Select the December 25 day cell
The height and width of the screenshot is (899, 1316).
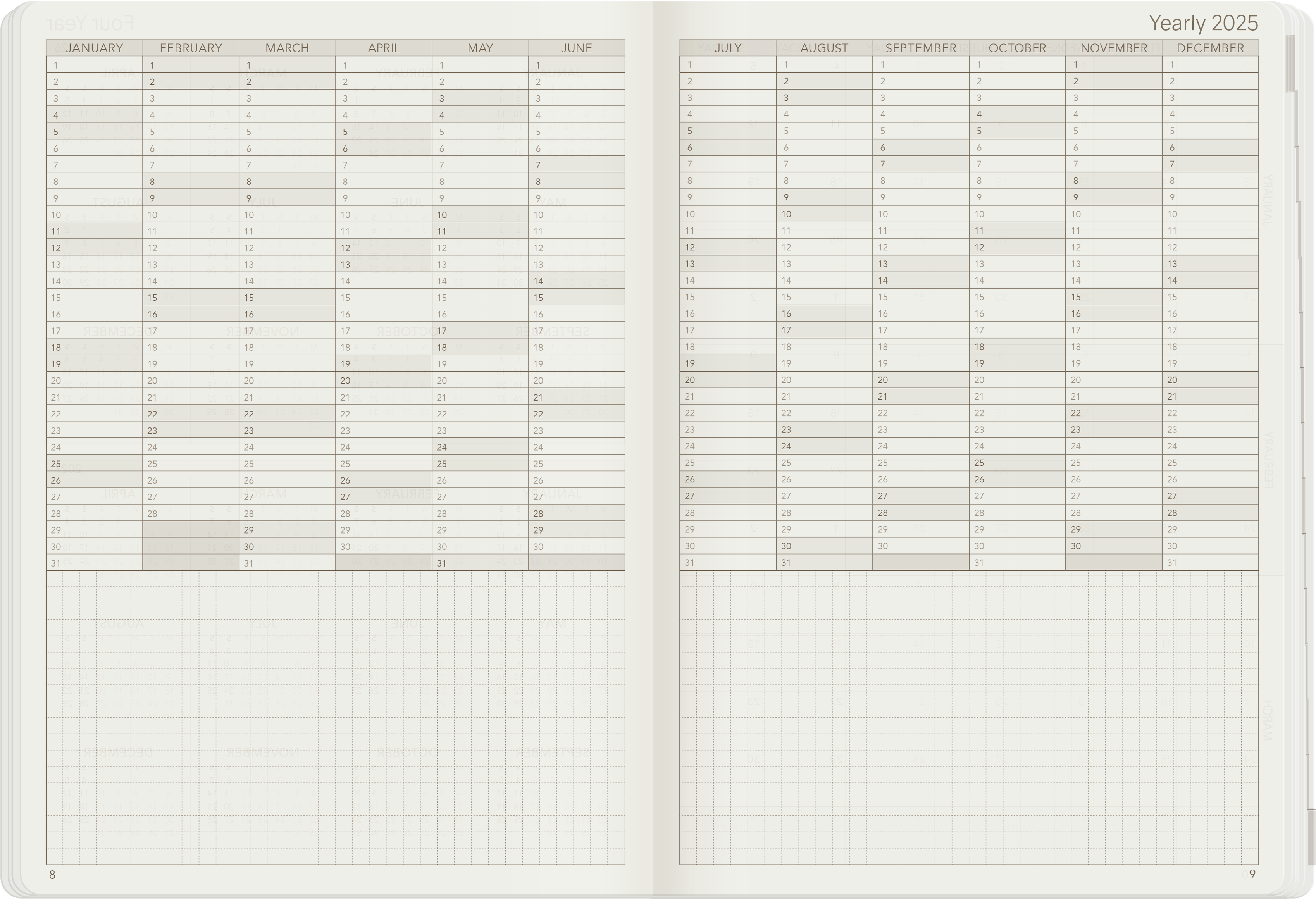(1210, 463)
